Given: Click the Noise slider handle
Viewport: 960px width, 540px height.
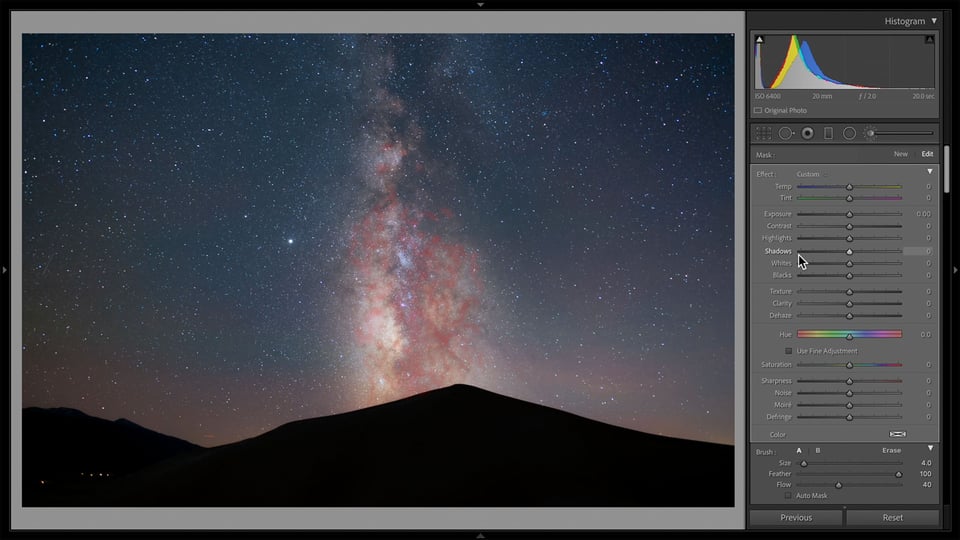Looking at the screenshot, I should click(849, 393).
